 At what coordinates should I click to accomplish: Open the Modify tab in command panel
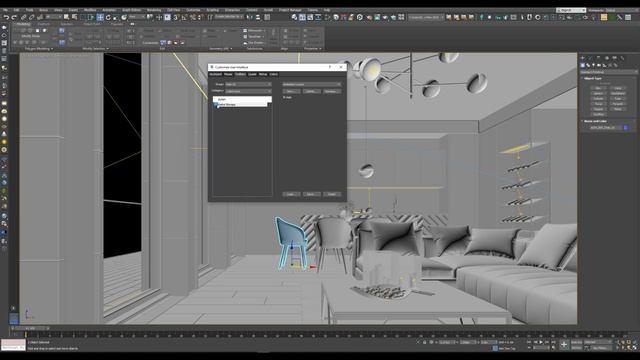click(x=591, y=58)
